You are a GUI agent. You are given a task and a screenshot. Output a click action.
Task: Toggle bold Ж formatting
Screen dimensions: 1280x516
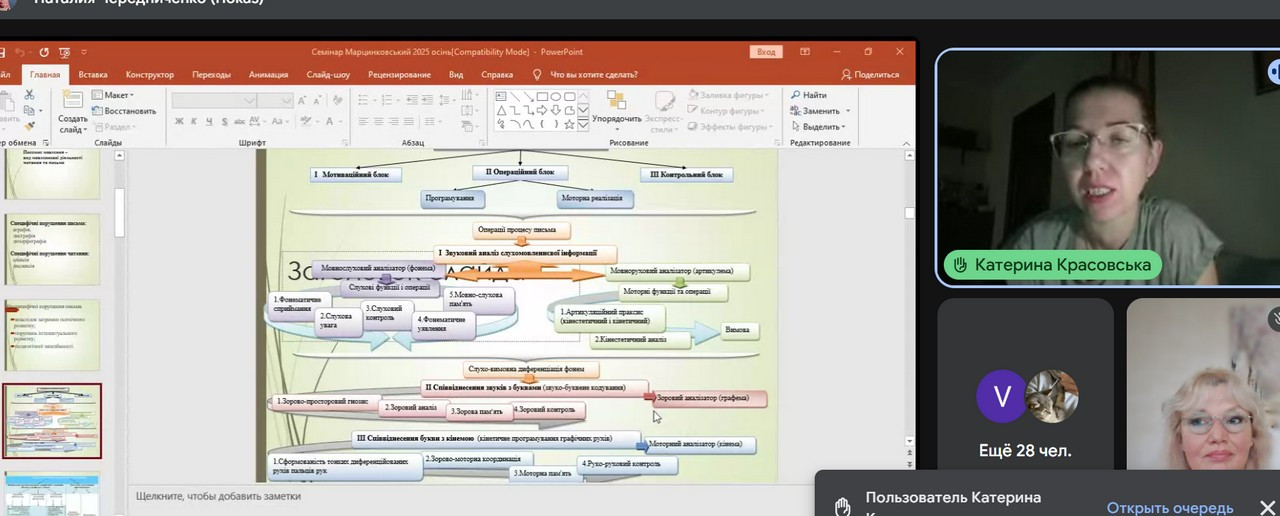click(179, 122)
